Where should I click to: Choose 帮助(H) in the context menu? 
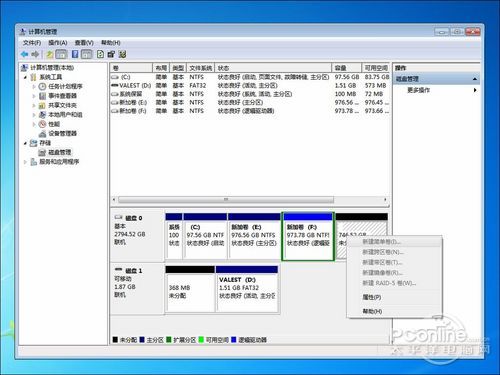click(x=372, y=311)
